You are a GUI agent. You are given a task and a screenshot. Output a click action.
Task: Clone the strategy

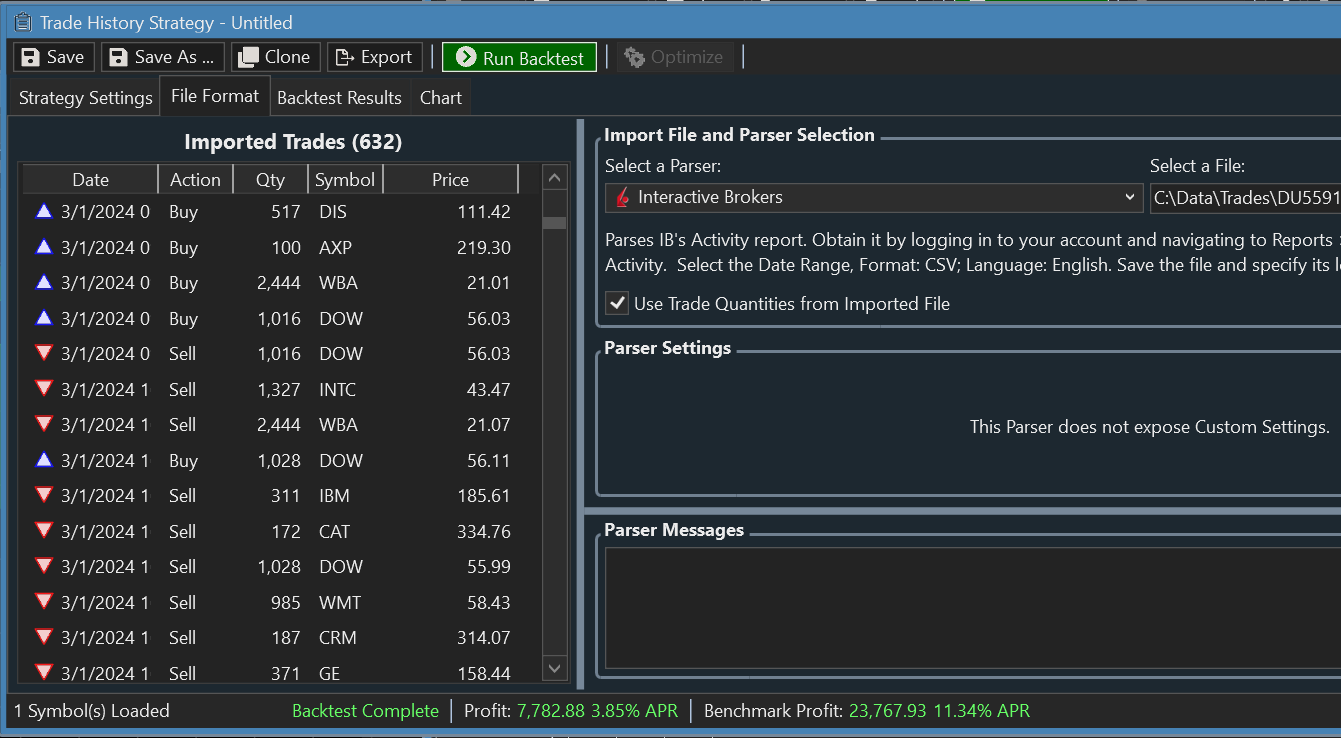[x=276, y=57]
